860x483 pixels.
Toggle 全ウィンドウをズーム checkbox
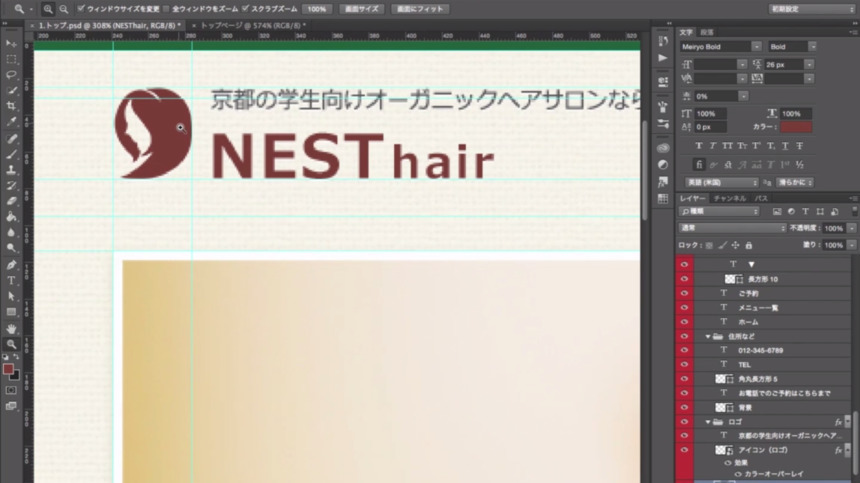(x=166, y=9)
